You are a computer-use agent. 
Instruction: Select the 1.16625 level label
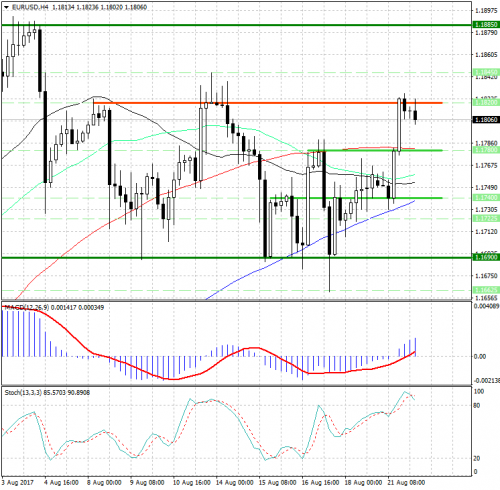[486, 290]
